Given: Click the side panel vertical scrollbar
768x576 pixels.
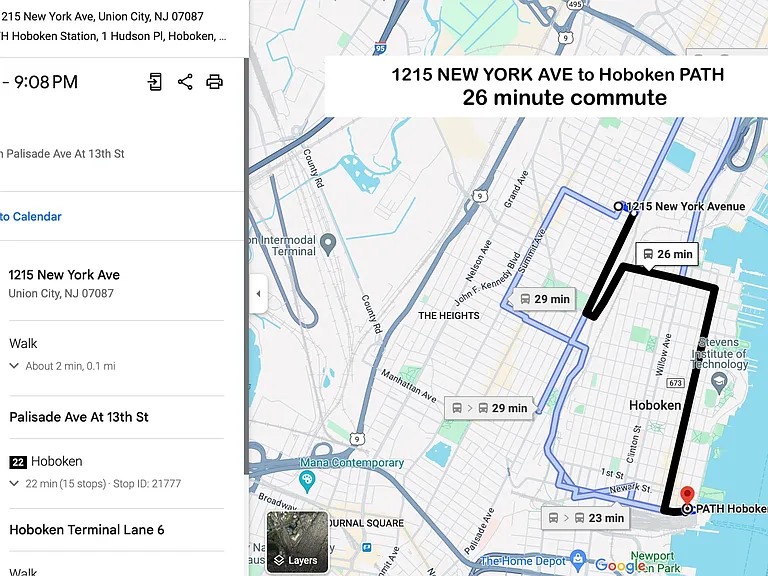Looking at the screenshot, I should [246, 264].
